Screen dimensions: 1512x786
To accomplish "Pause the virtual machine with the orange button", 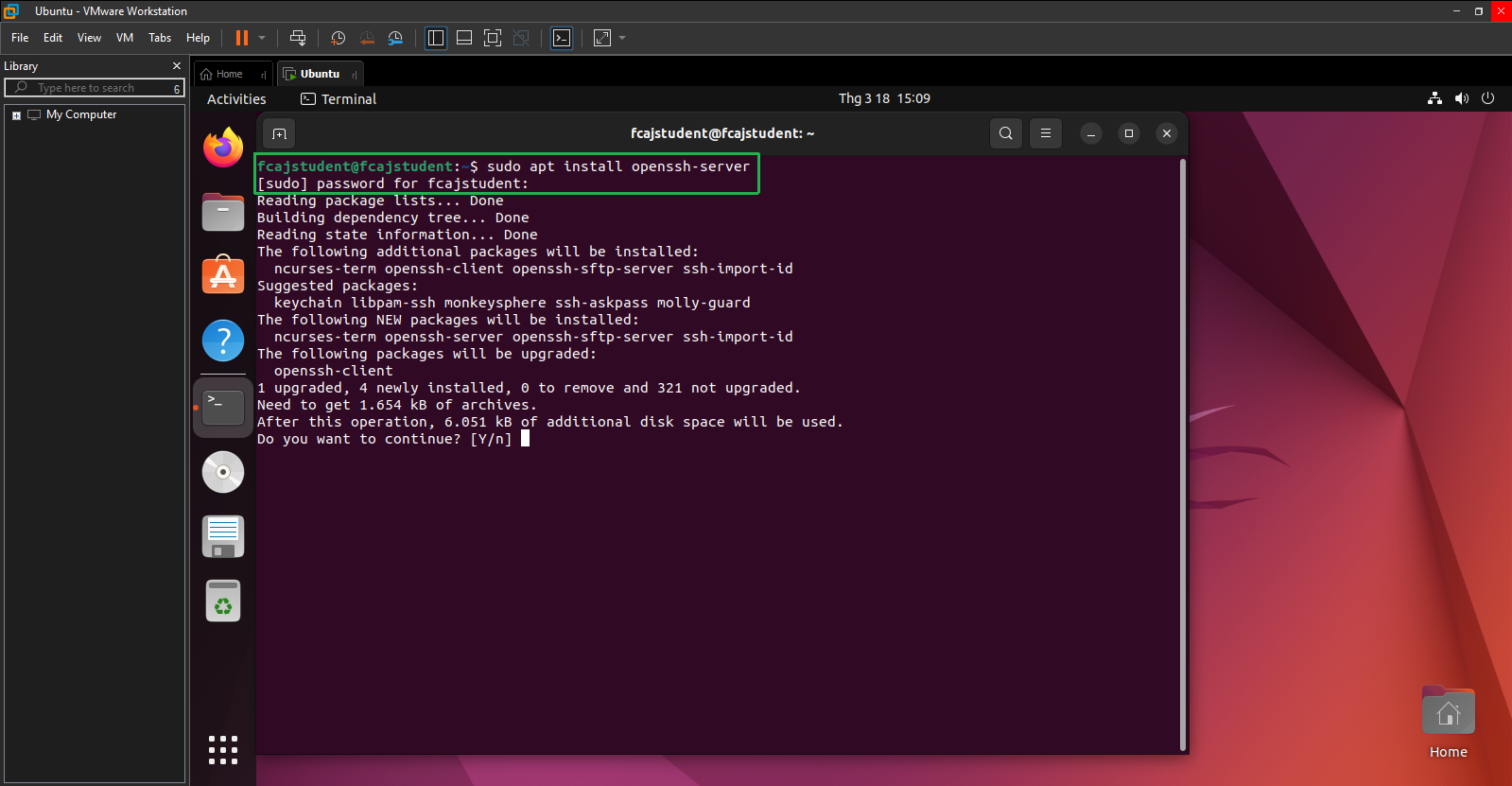I will pos(242,38).
